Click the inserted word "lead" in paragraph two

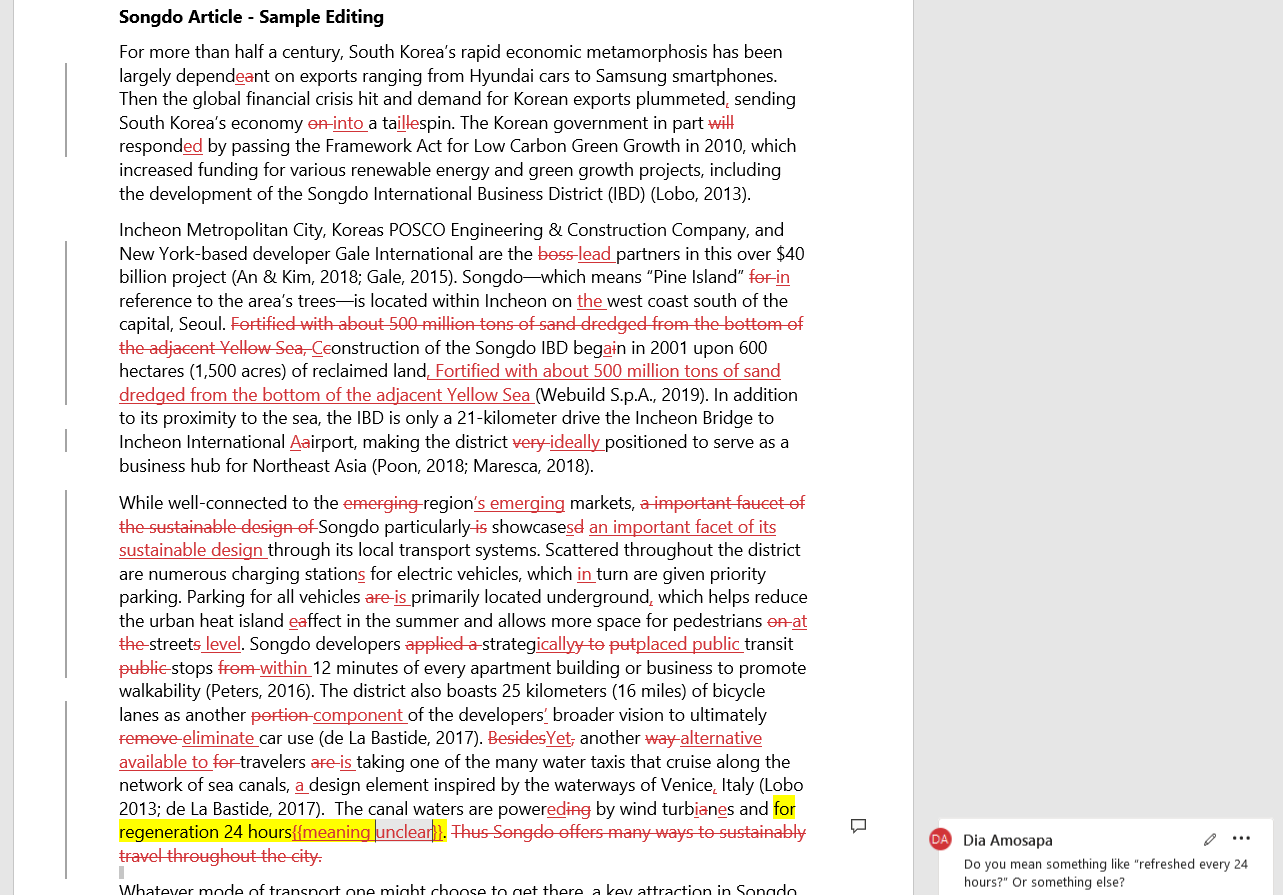(594, 254)
